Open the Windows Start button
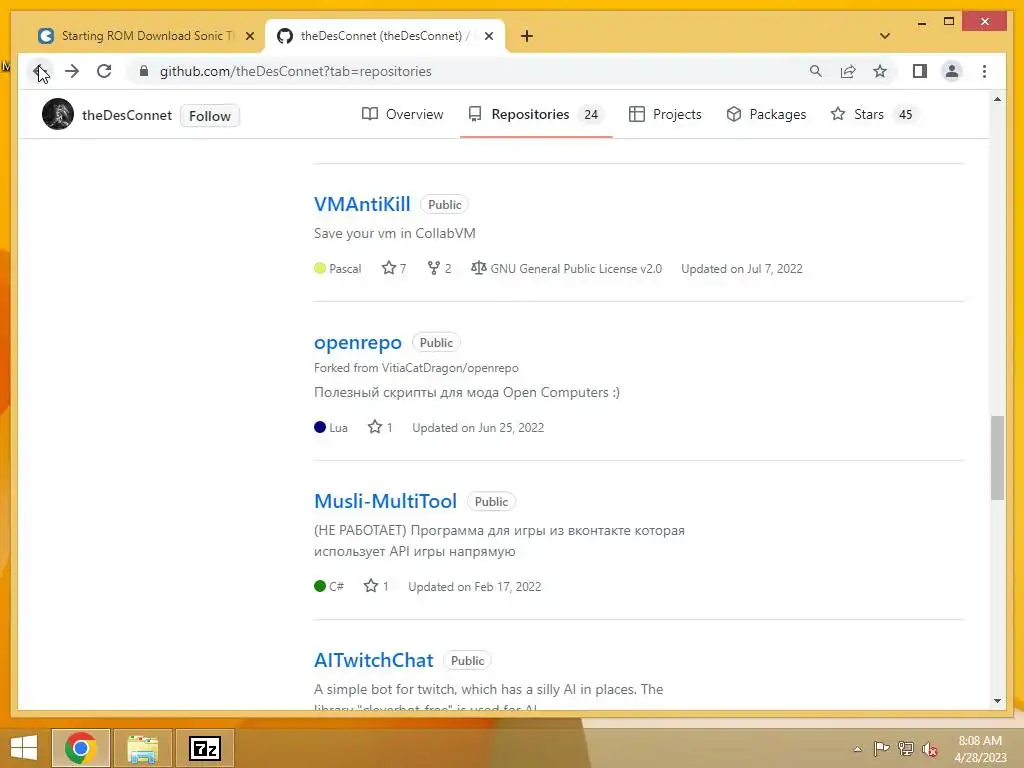 tap(24, 748)
